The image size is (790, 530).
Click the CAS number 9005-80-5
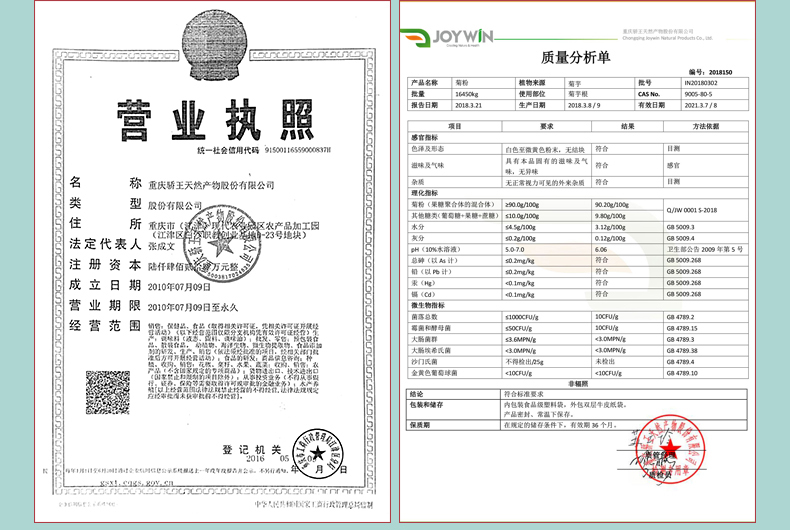698,94
